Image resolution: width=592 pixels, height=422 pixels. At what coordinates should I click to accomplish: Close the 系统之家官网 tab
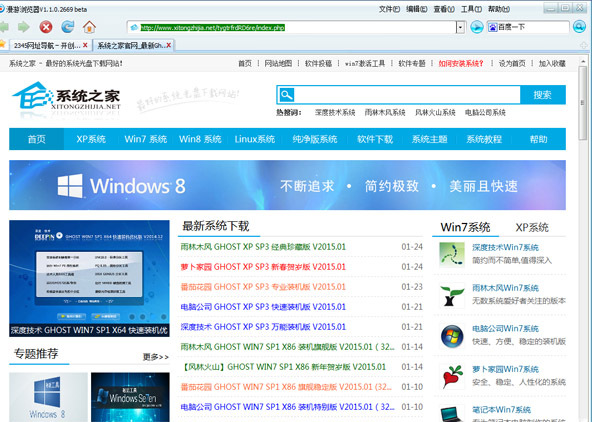pos(169,45)
